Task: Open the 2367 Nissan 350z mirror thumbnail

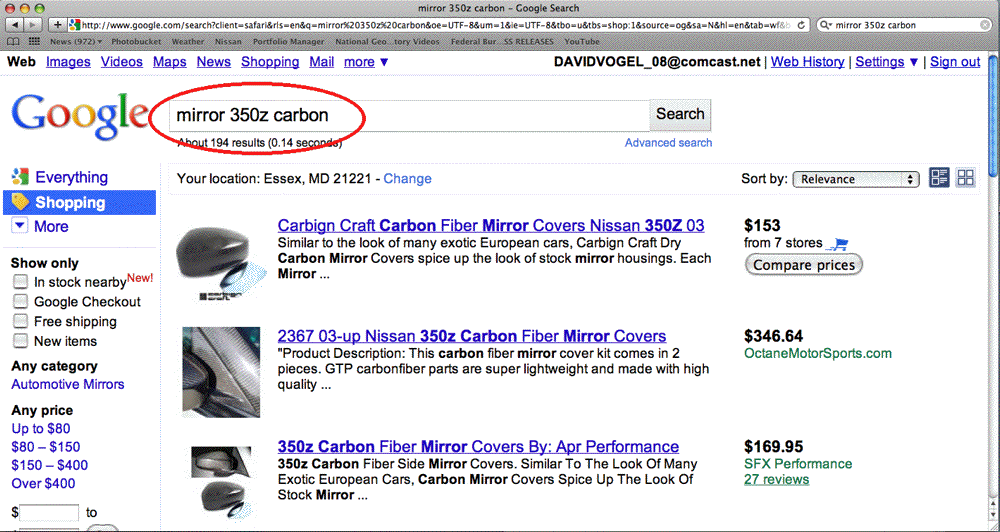Action: tap(221, 373)
